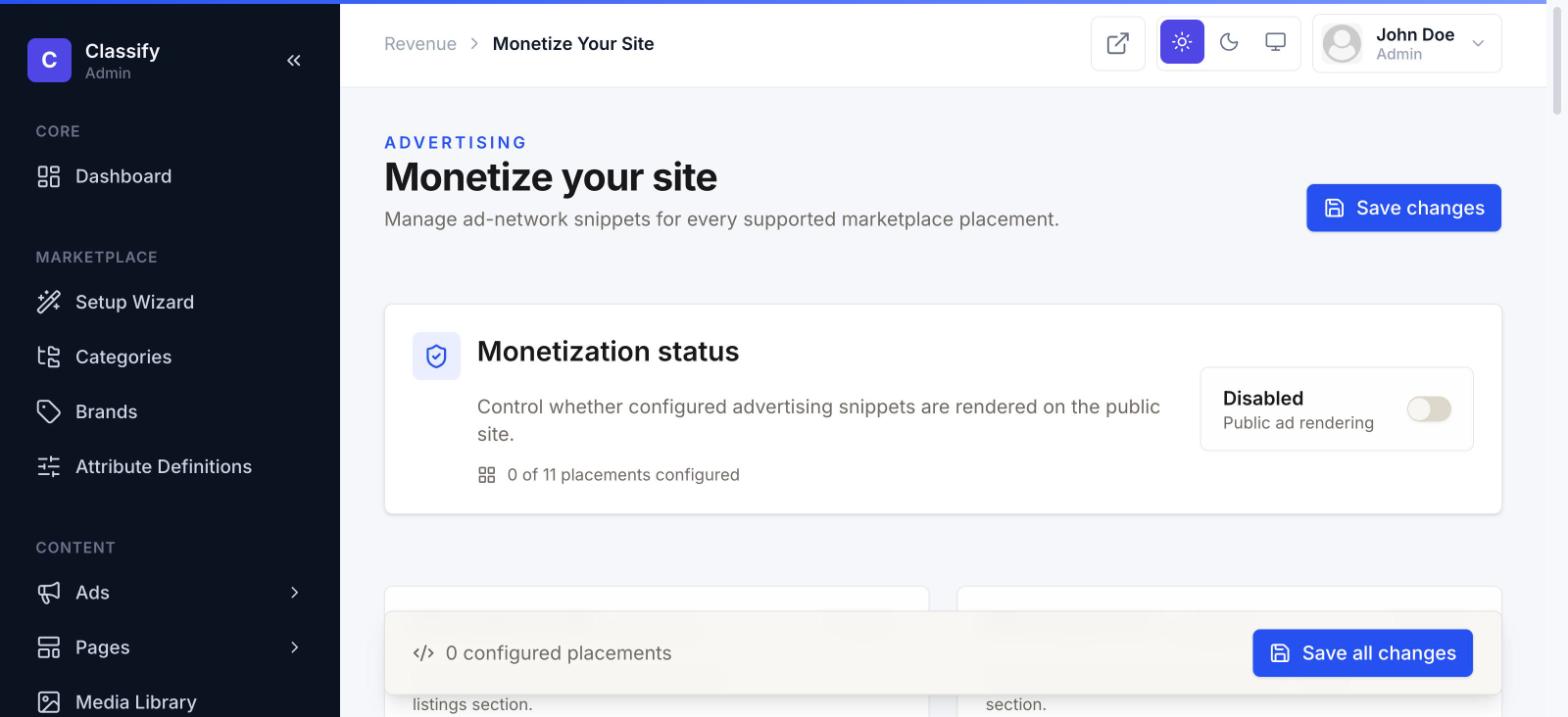
Task: Click Monetize Your Site breadcrumb
Action: [573, 44]
